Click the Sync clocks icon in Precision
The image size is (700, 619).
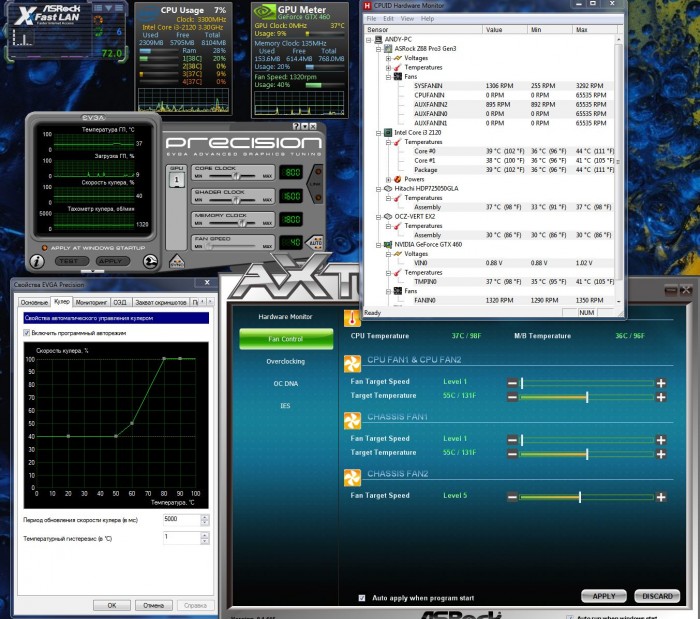tap(176, 262)
